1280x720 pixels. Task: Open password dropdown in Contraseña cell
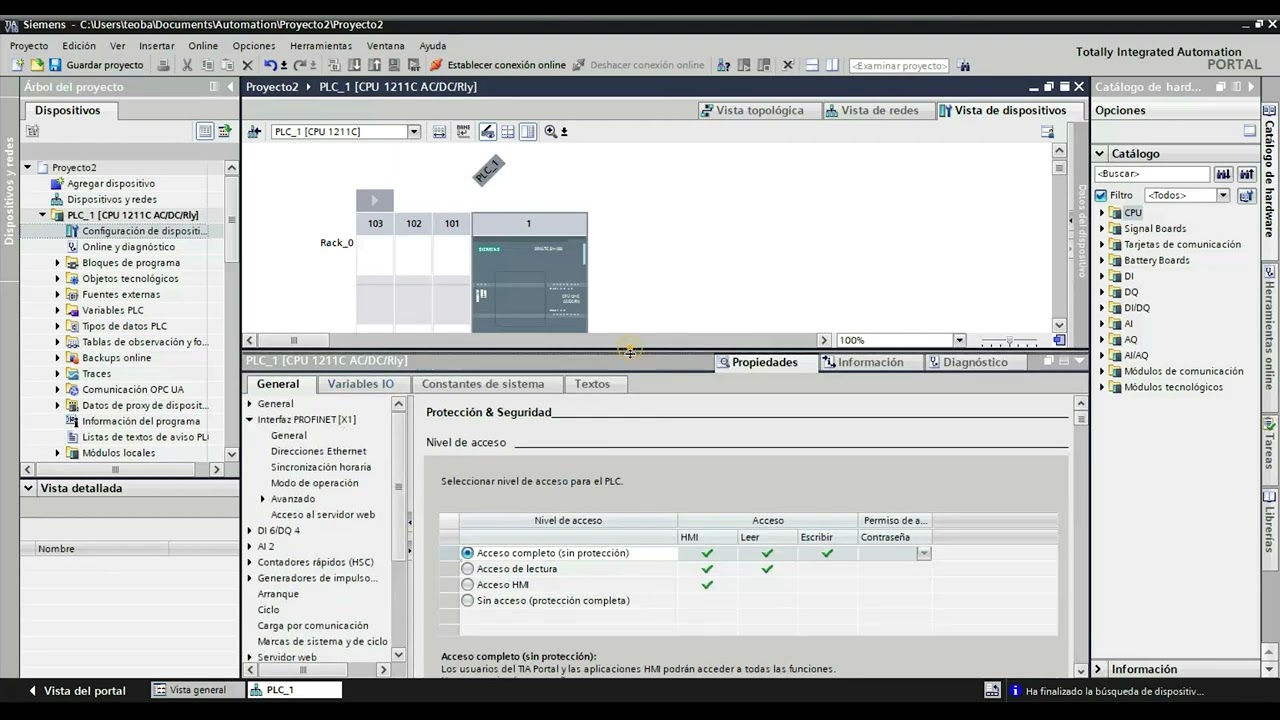coord(924,553)
